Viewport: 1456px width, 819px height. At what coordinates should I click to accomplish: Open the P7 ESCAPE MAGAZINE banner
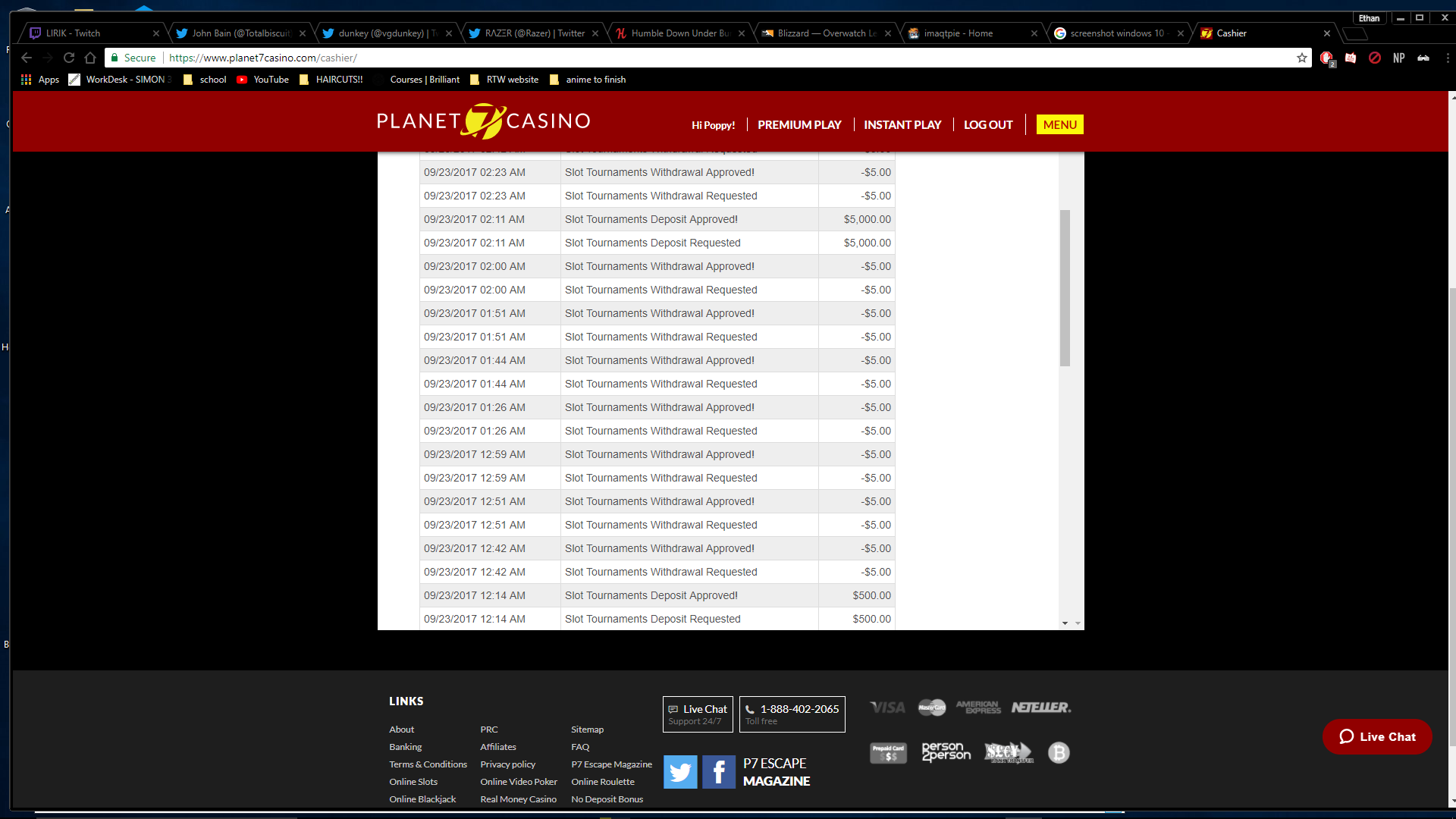point(777,772)
